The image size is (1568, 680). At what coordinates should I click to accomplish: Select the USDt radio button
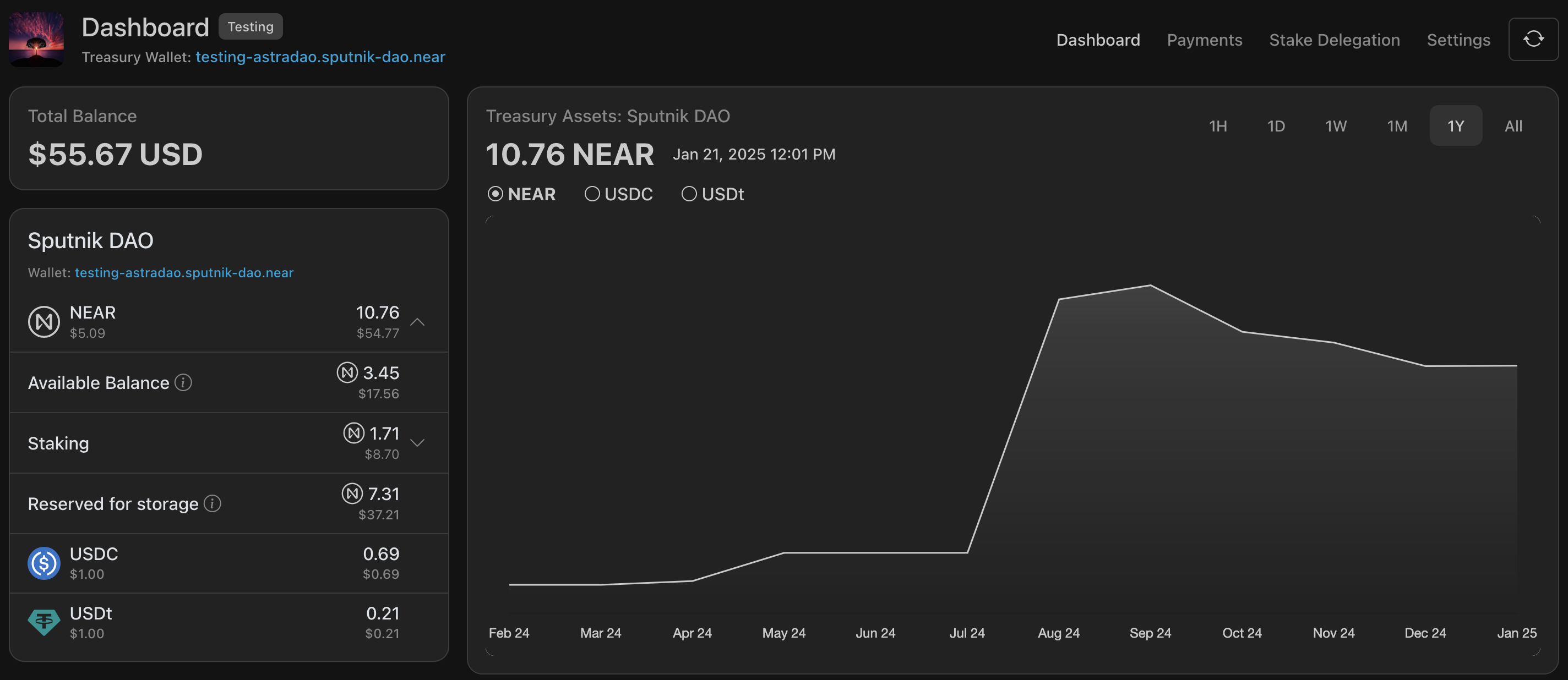(x=689, y=194)
